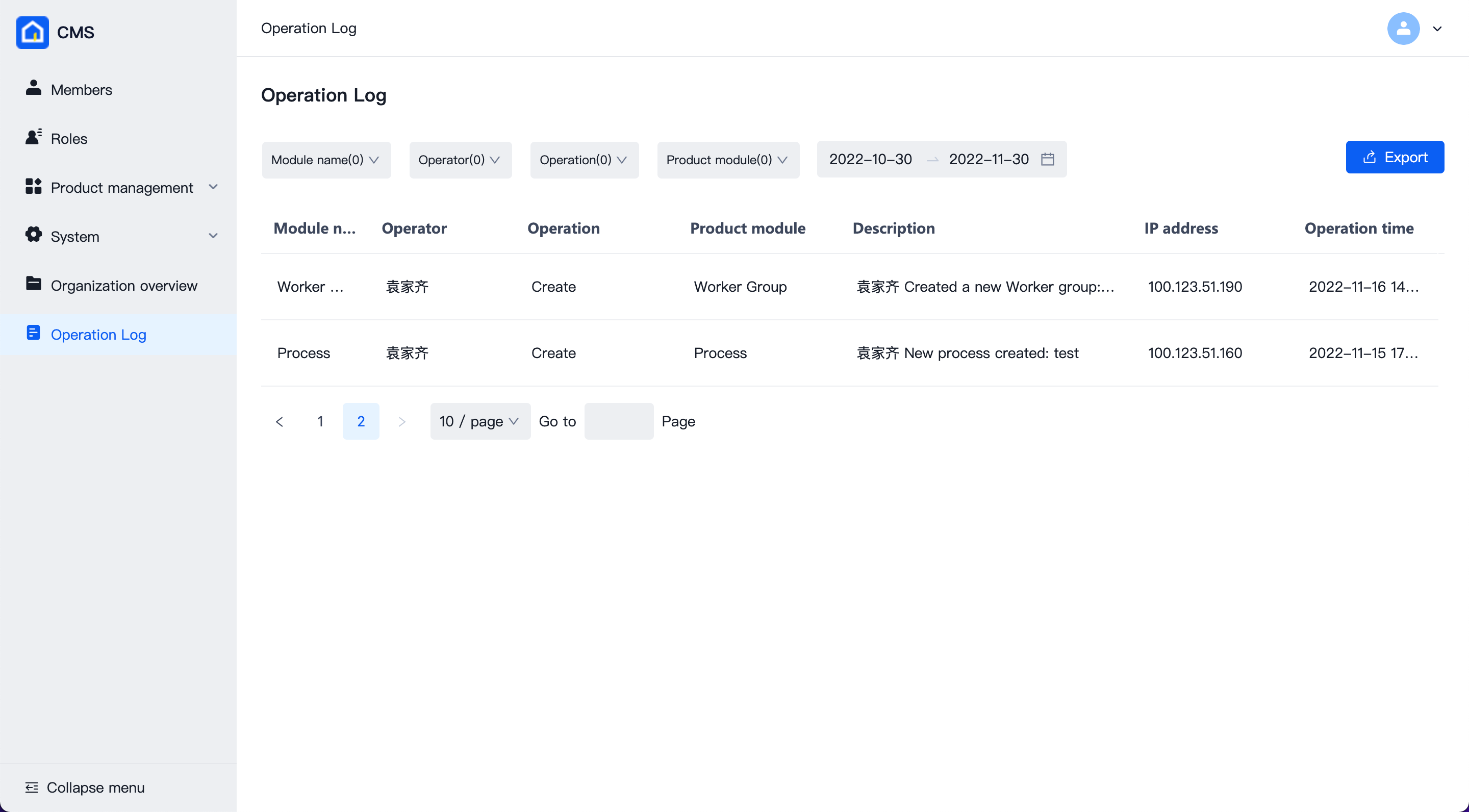Screen dimensions: 1469x812
Task: Expand the Operator filter dropdown
Action: [x=458, y=159]
